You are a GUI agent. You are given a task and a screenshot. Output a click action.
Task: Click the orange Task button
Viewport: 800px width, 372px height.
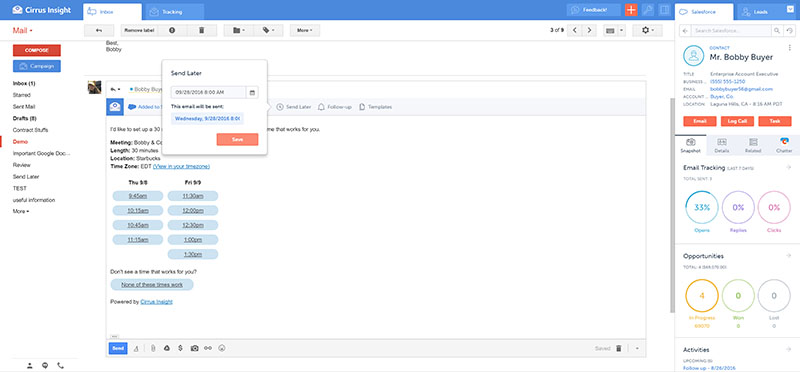click(x=775, y=121)
